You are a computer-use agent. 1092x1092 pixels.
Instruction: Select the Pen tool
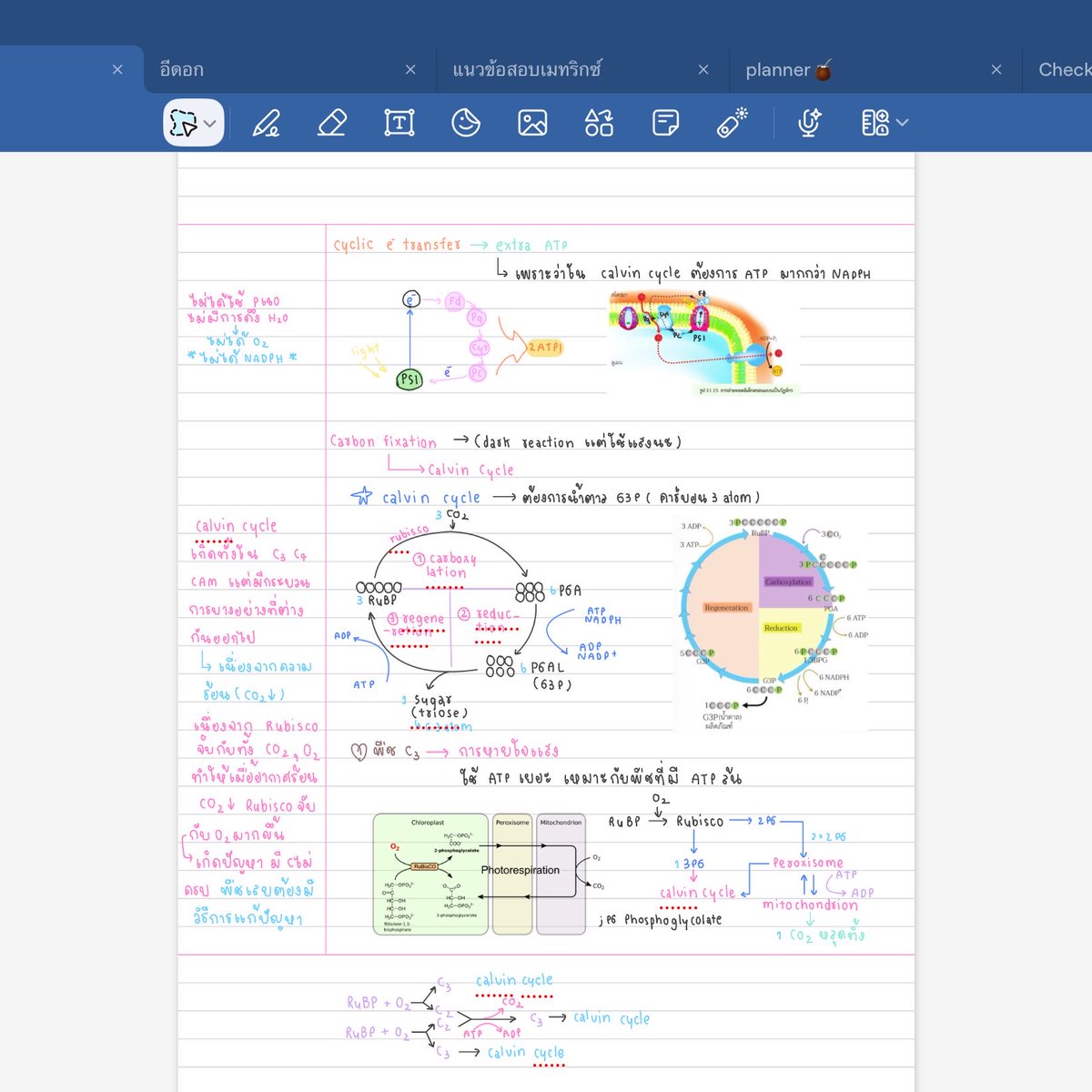(266, 123)
